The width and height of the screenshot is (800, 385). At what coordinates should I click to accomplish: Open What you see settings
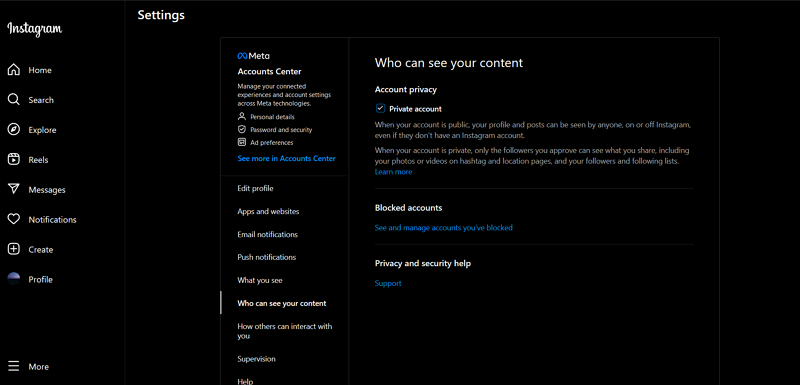pyautogui.click(x=260, y=280)
